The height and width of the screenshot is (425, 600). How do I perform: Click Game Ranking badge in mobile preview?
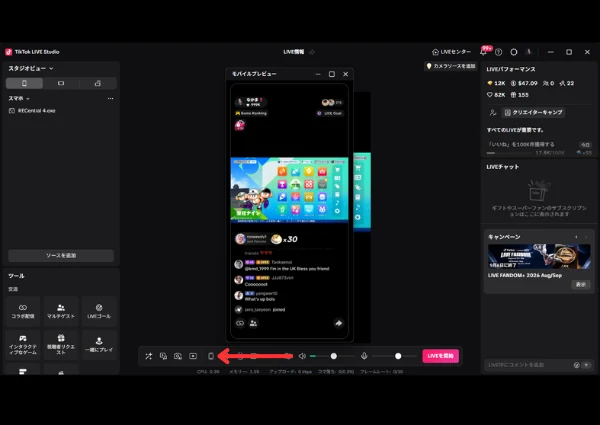[251, 113]
